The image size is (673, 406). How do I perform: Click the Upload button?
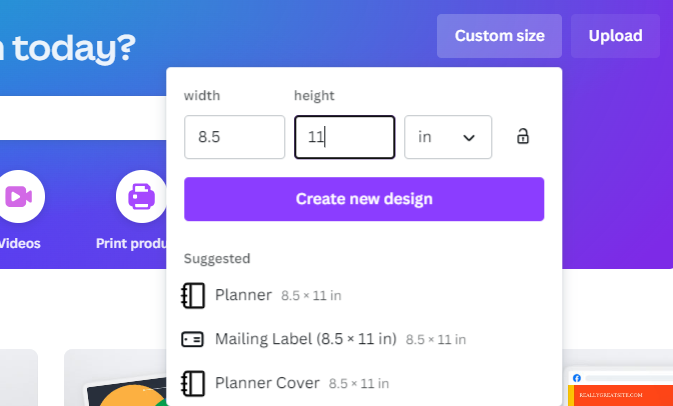pyautogui.click(x=615, y=36)
